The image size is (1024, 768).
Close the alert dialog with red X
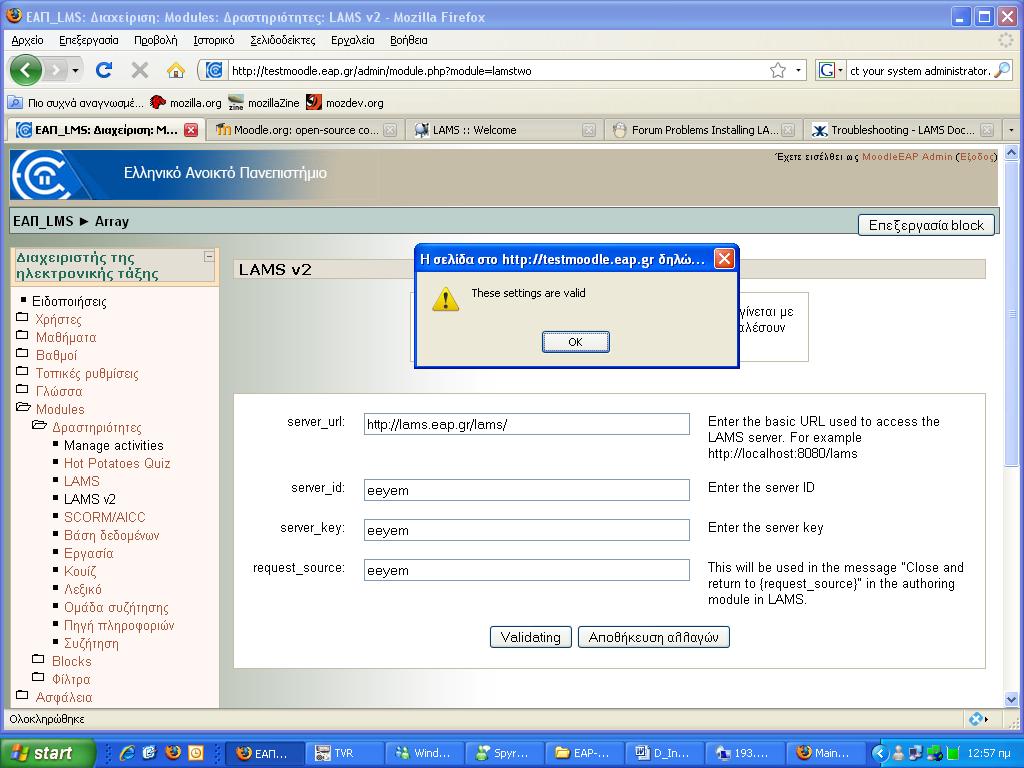tap(725, 259)
